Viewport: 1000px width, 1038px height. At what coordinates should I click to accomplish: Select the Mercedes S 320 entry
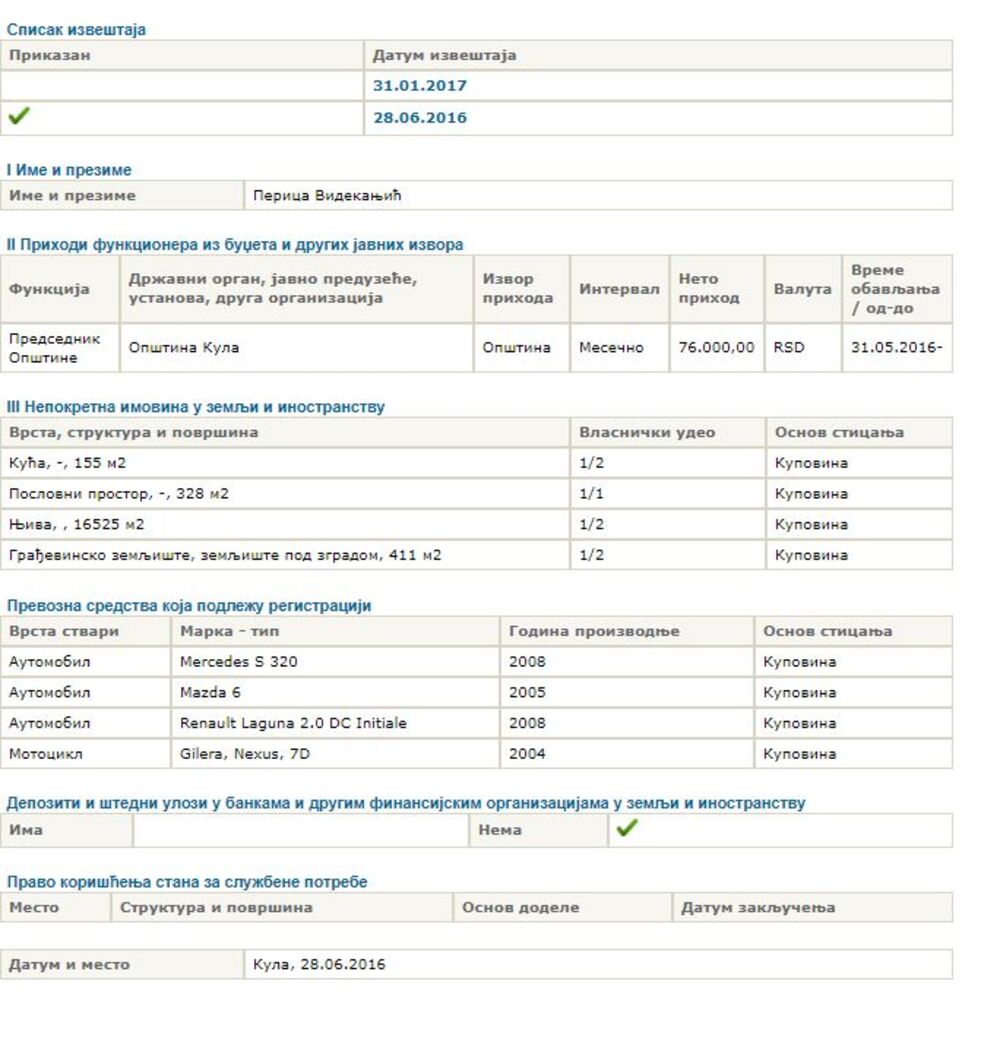tap(238, 662)
